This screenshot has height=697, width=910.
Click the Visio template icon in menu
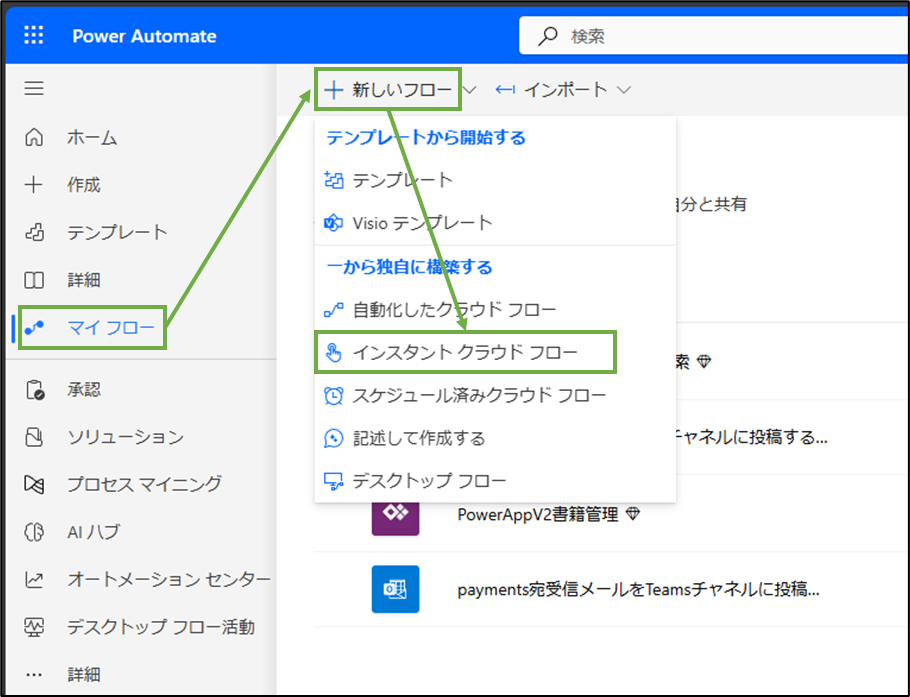(333, 223)
